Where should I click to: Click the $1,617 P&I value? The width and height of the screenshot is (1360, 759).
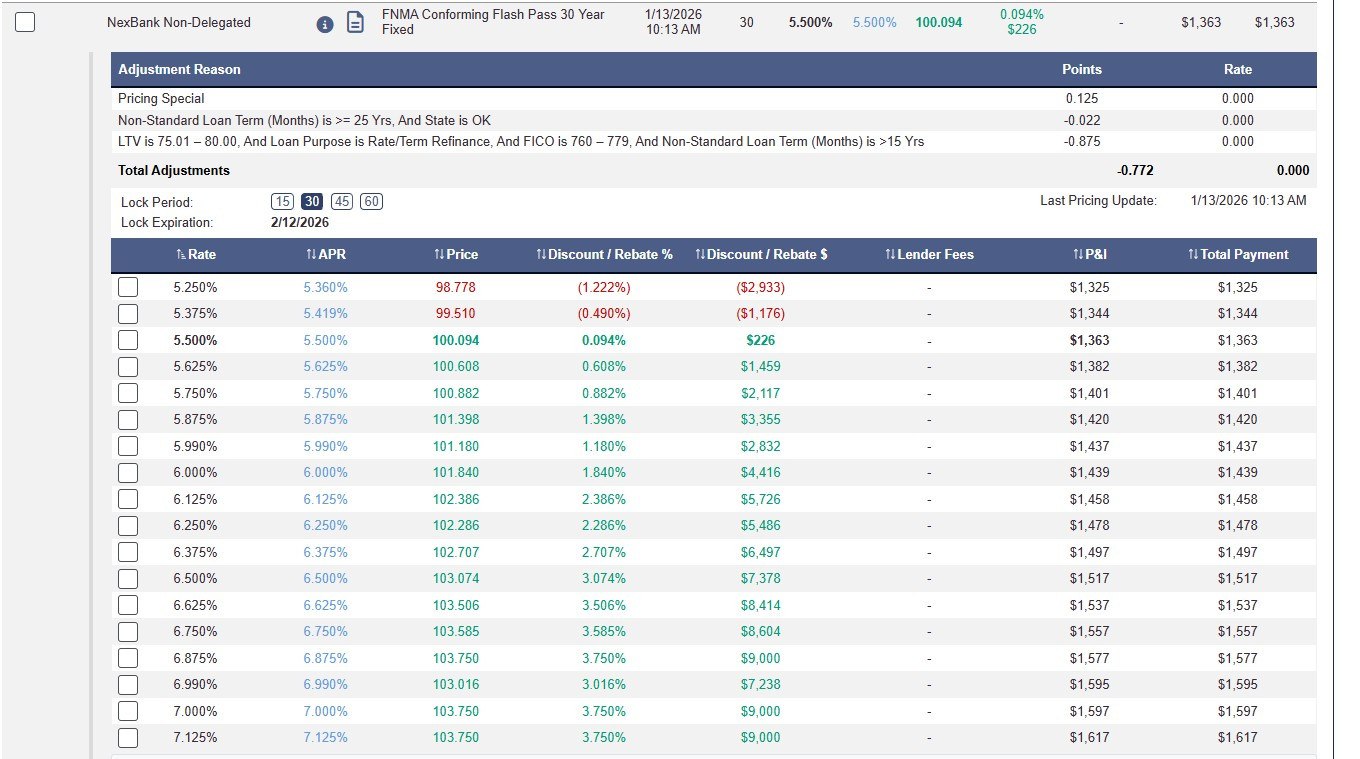(x=1089, y=737)
